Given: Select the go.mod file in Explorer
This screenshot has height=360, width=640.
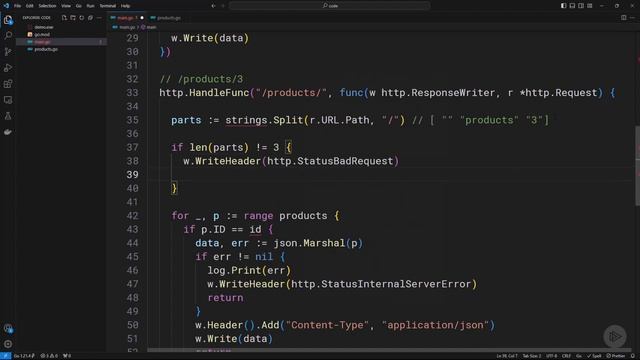Looking at the screenshot, I should point(61,34).
